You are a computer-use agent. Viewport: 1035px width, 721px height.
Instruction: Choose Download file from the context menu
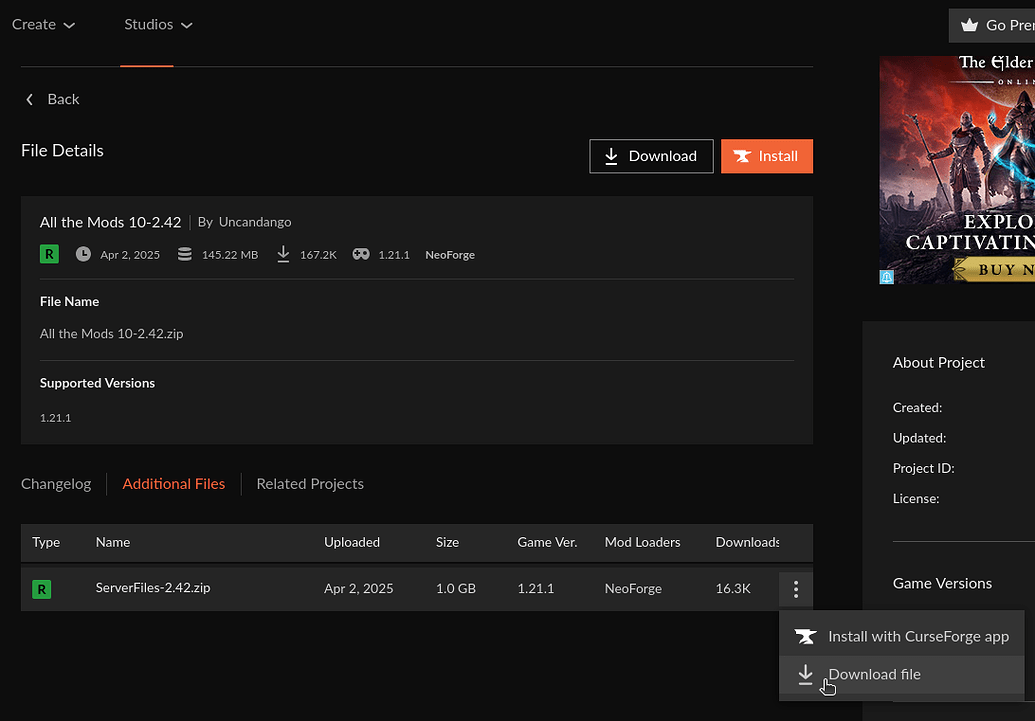pyautogui.click(x=873, y=674)
